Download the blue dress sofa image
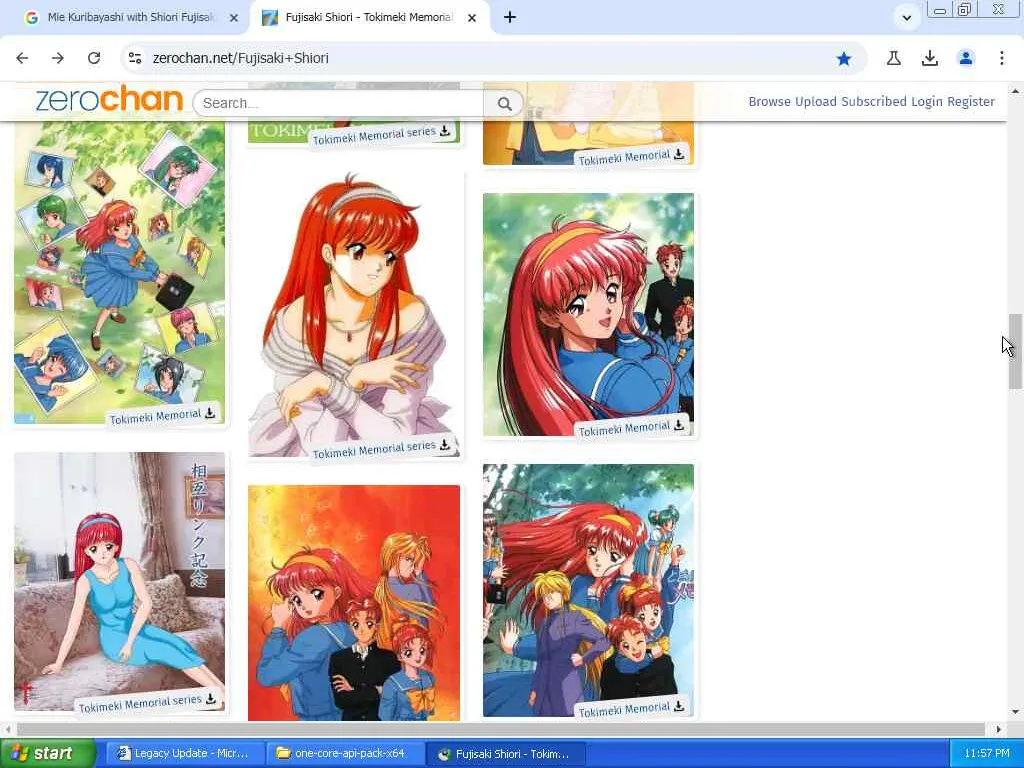Screen dimensions: 1024x768 (210, 698)
